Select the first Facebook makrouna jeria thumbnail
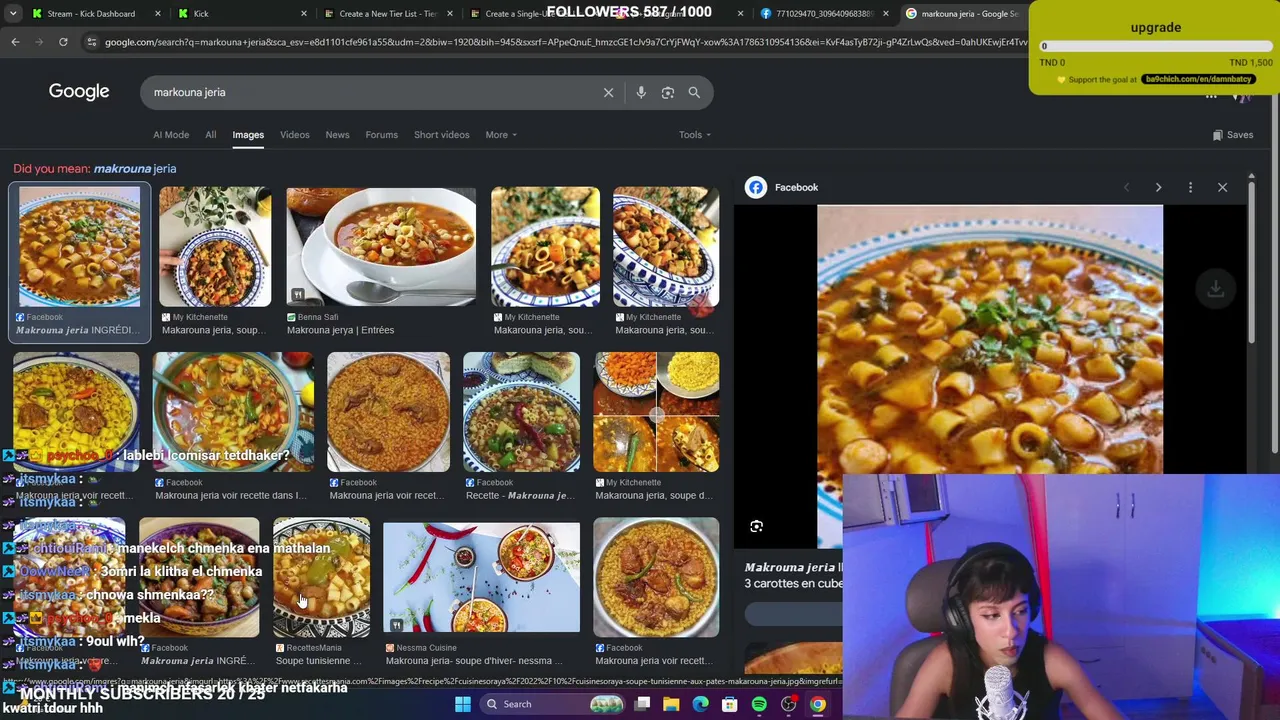 coord(79,247)
